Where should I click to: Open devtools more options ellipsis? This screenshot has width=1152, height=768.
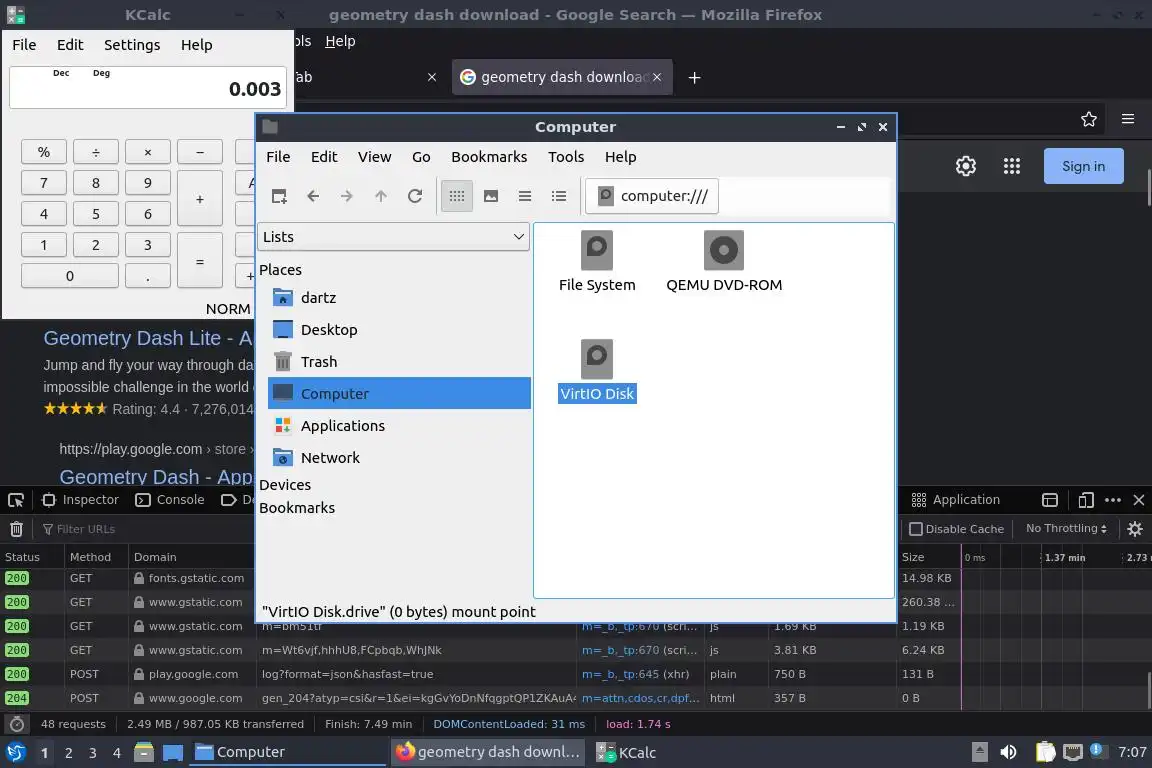coord(1113,500)
